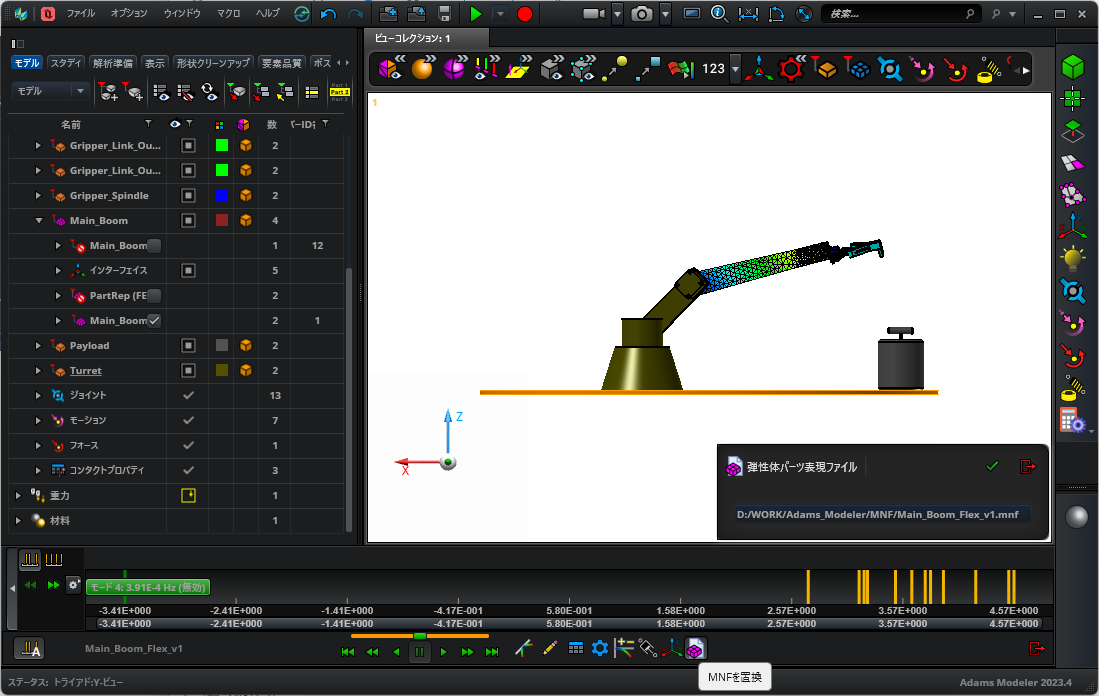Screen dimensions: 1099x696
Task: Expand the ジョイント tree node
Action: click(x=39, y=396)
